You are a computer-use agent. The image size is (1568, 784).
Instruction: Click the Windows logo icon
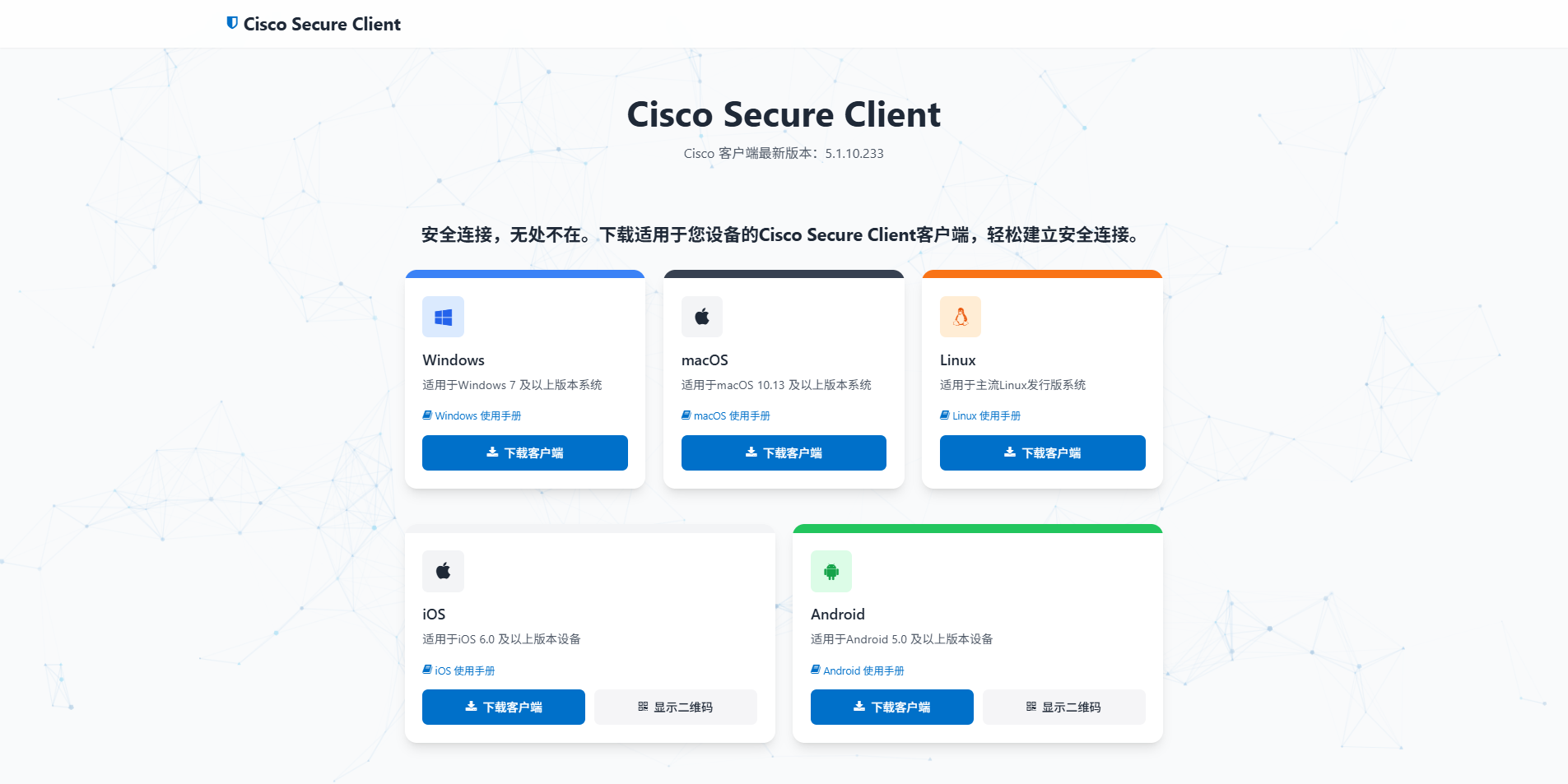point(443,317)
